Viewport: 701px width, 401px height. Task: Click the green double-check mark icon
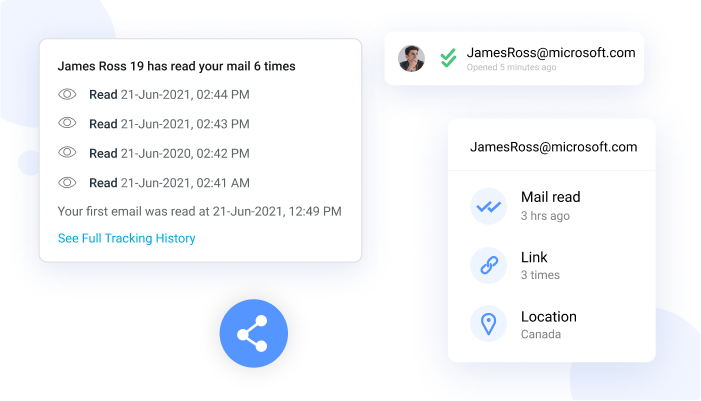pyautogui.click(x=448, y=58)
